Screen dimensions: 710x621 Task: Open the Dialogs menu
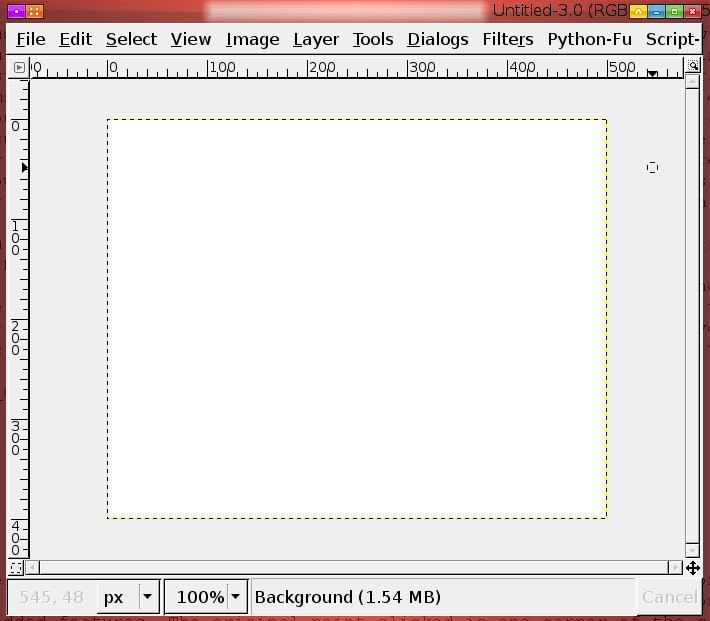click(437, 39)
